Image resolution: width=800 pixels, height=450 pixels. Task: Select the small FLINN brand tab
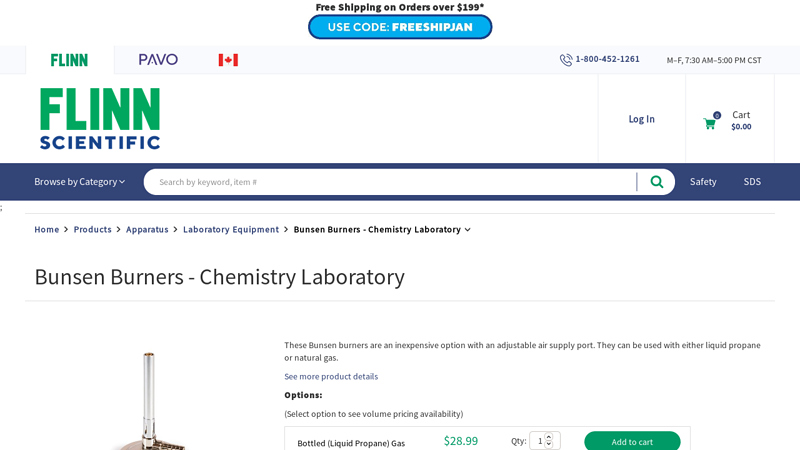point(69,60)
